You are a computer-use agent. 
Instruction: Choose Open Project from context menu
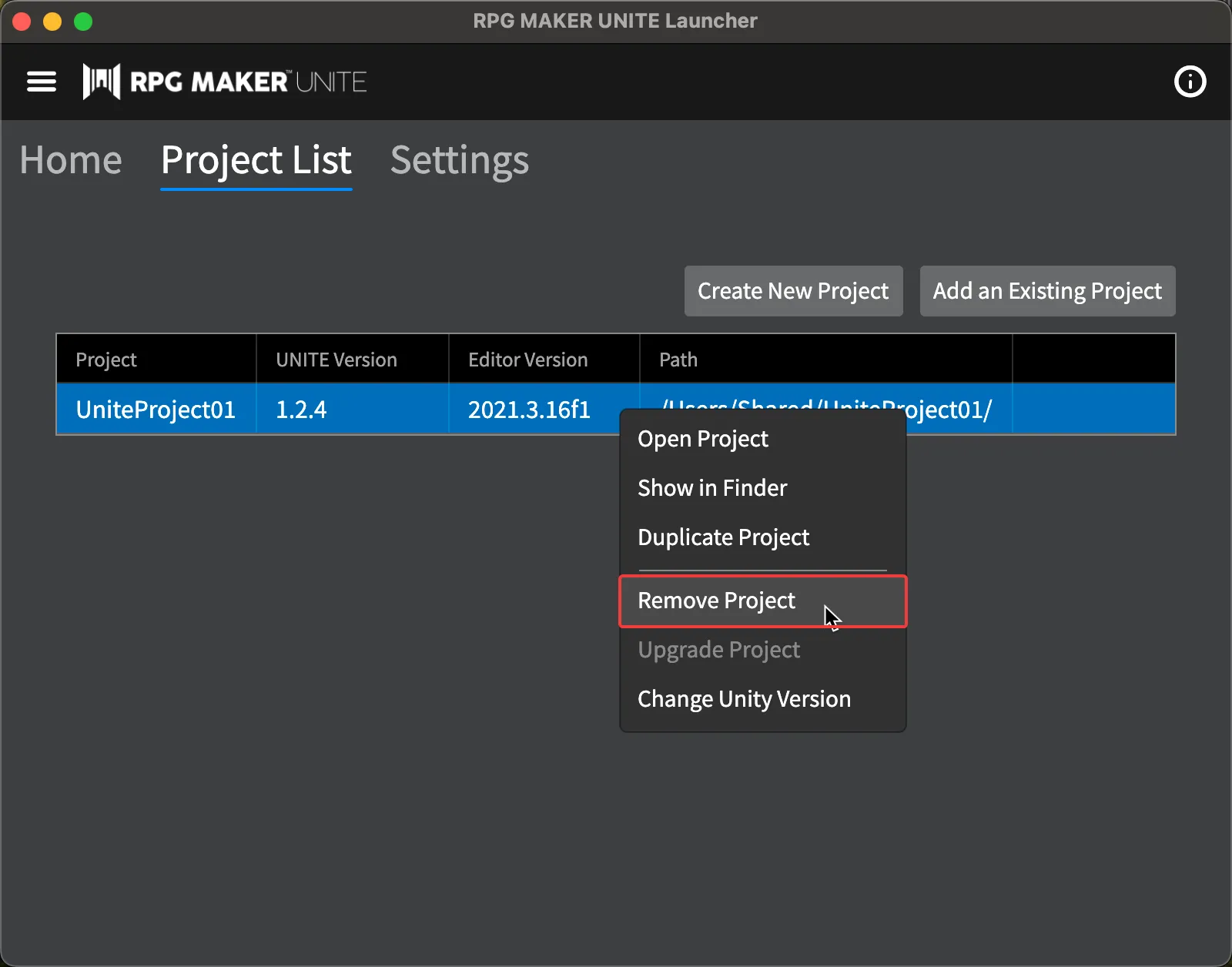pos(703,439)
